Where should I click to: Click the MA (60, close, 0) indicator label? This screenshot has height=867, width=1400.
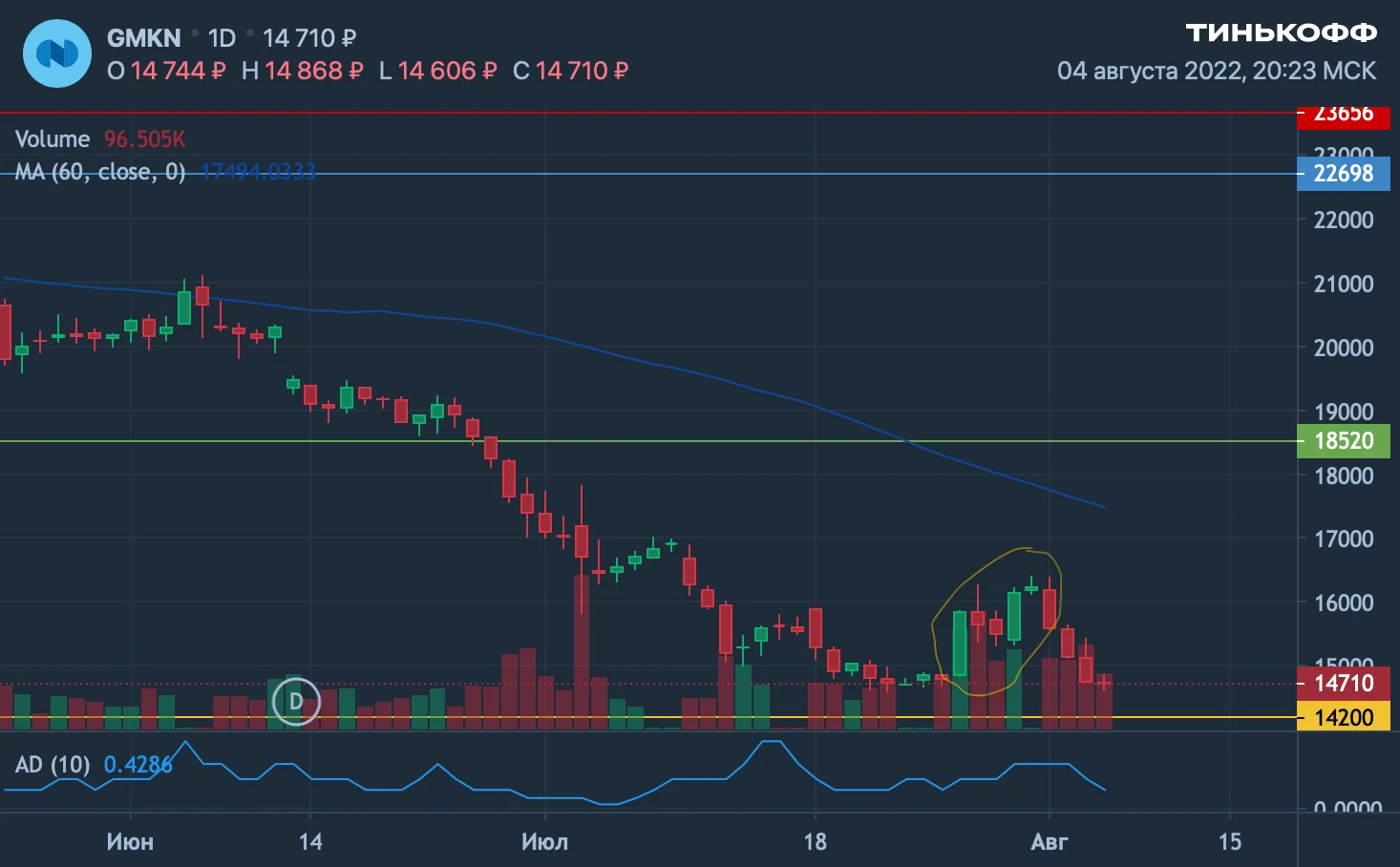coord(100,172)
